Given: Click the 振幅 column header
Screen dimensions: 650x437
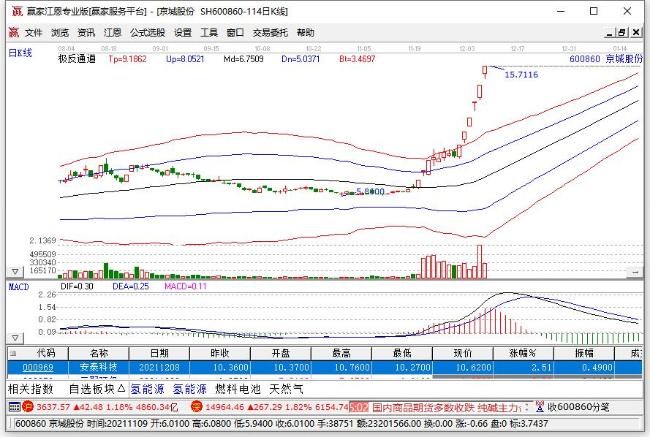Looking at the screenshot, I should (584, 353).
